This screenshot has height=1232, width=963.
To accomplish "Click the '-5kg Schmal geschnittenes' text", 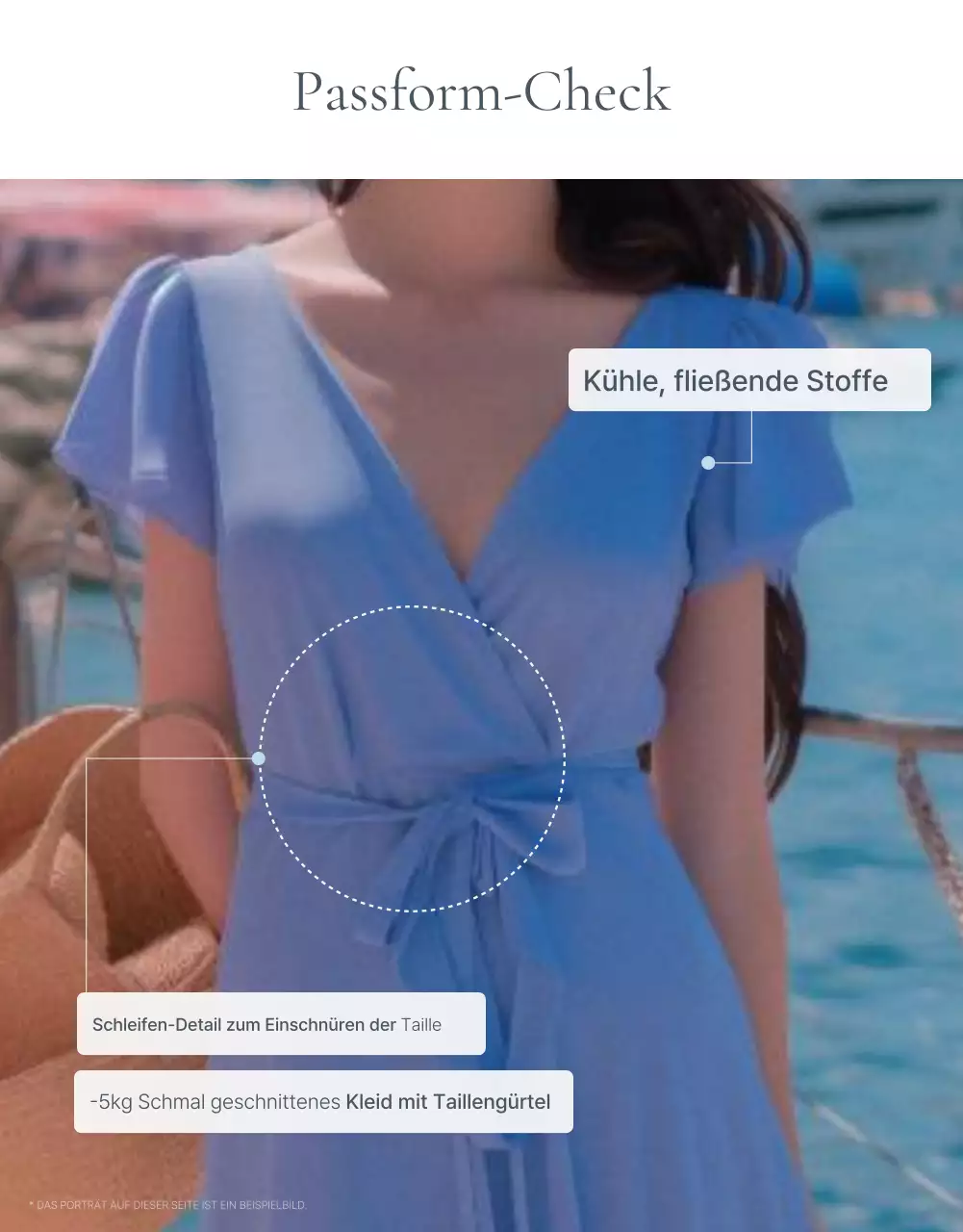I will 215,1101.
